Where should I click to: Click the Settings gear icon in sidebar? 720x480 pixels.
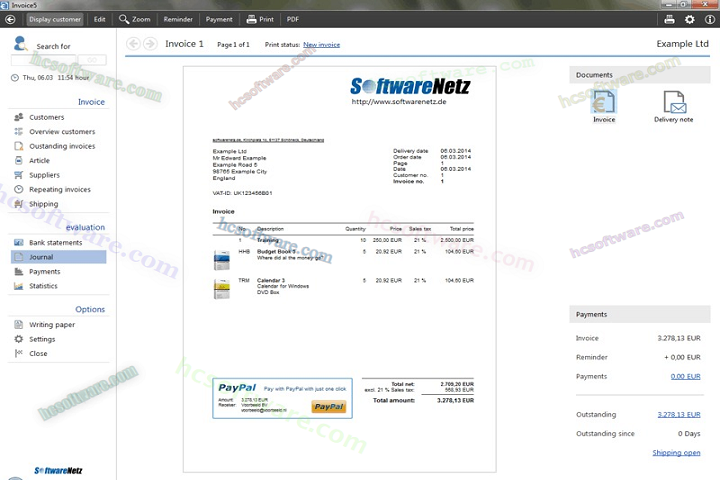pyautogui.click(x=18, y=339)
